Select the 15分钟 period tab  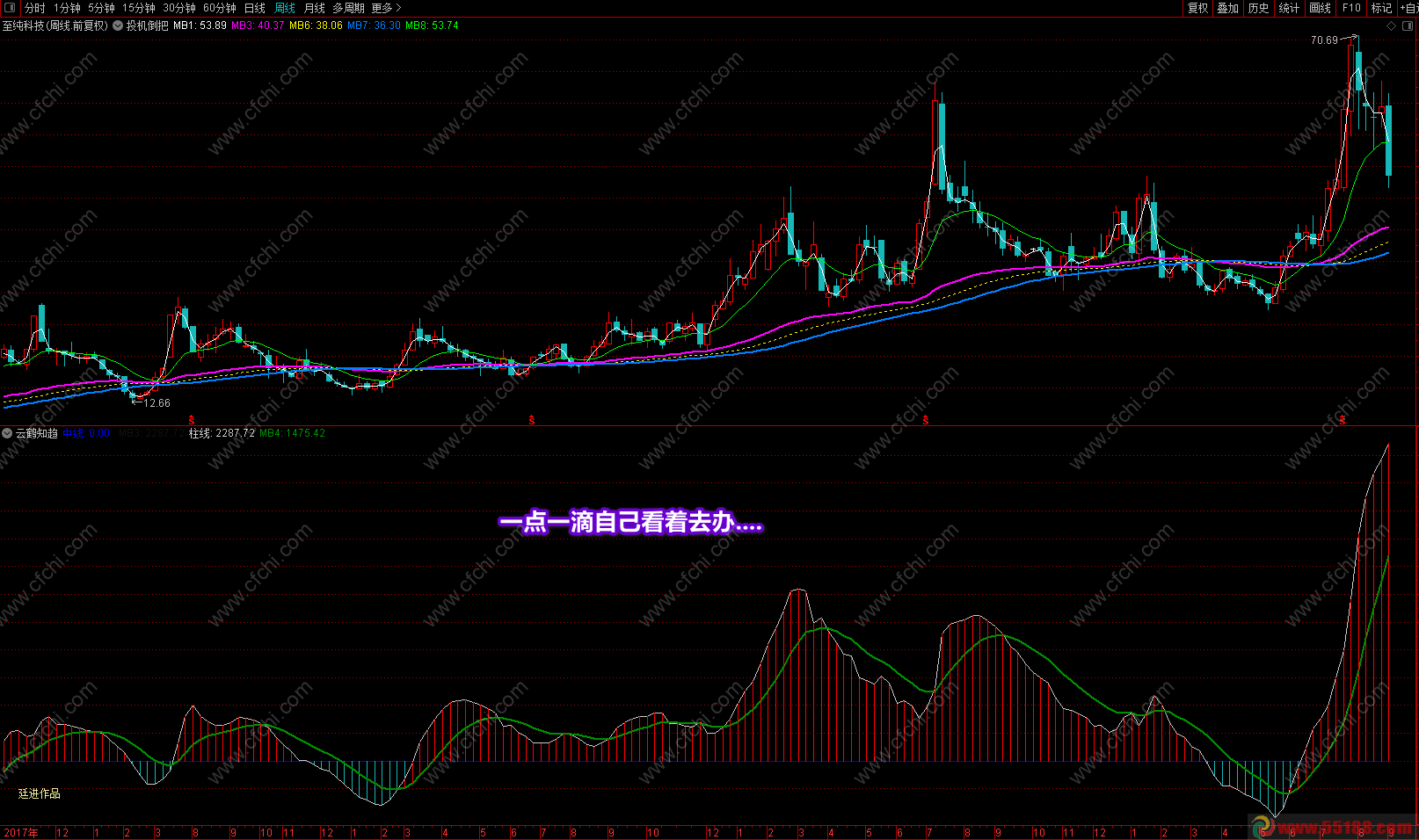(139, 8)
